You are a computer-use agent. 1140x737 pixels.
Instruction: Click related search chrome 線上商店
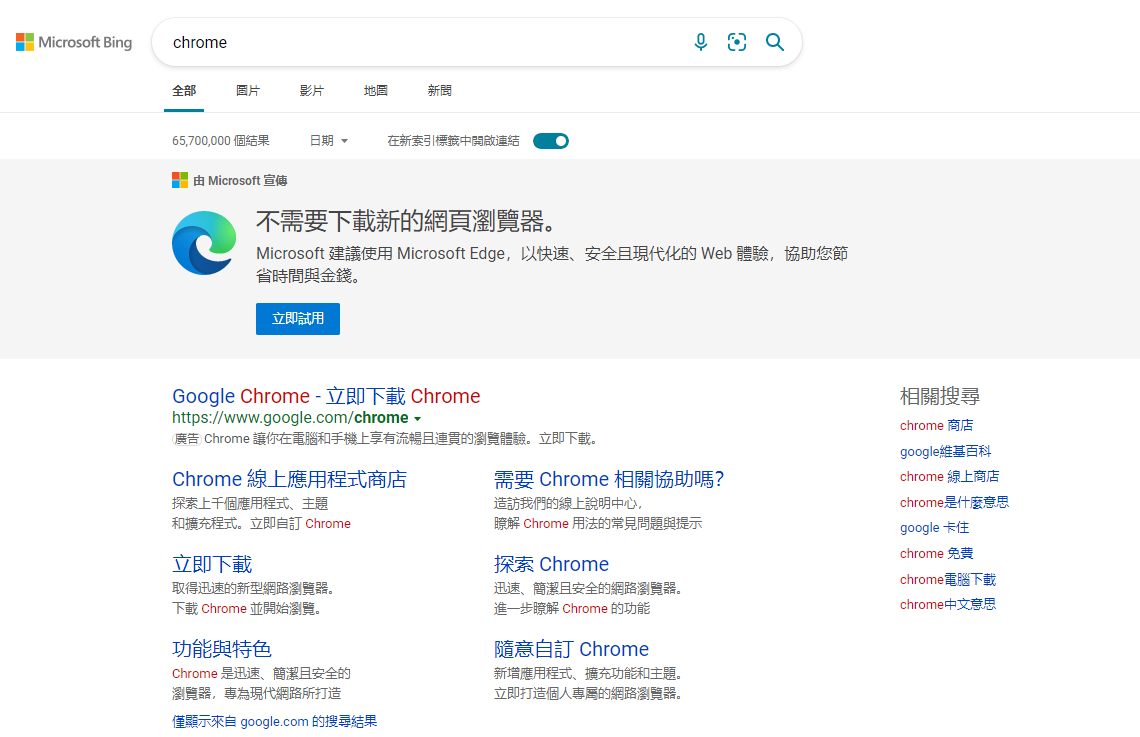click(x=950, y=477)
